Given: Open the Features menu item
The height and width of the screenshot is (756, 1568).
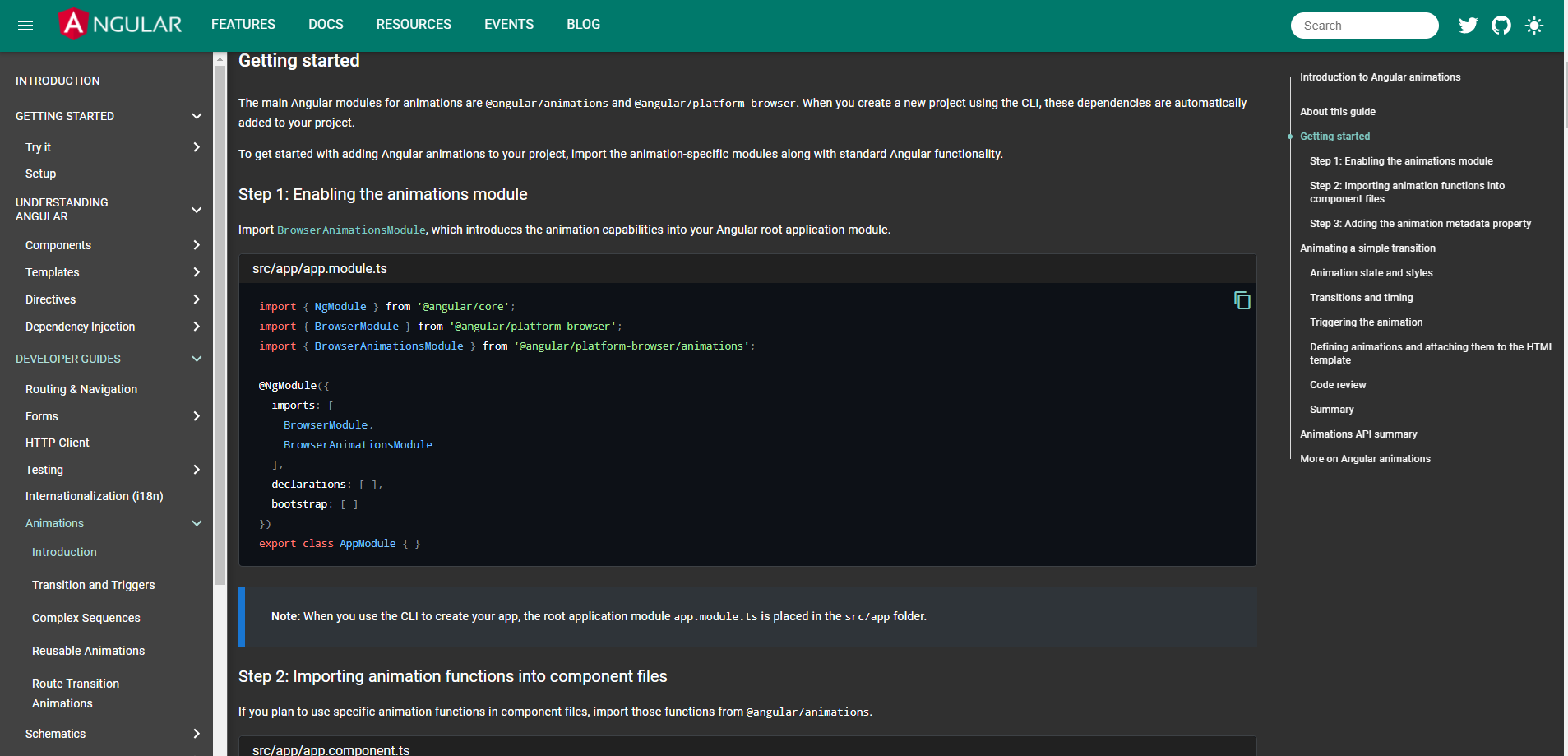Looking at the screenshot, I should tap(243, 25).
